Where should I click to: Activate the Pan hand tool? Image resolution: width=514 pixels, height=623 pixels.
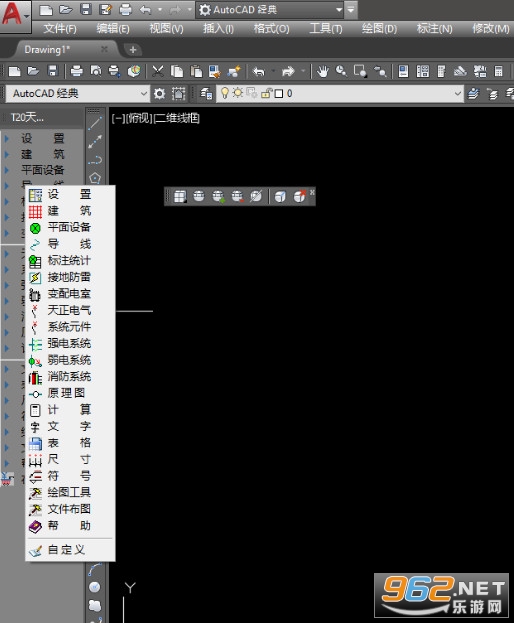click(x=323, y=72)
